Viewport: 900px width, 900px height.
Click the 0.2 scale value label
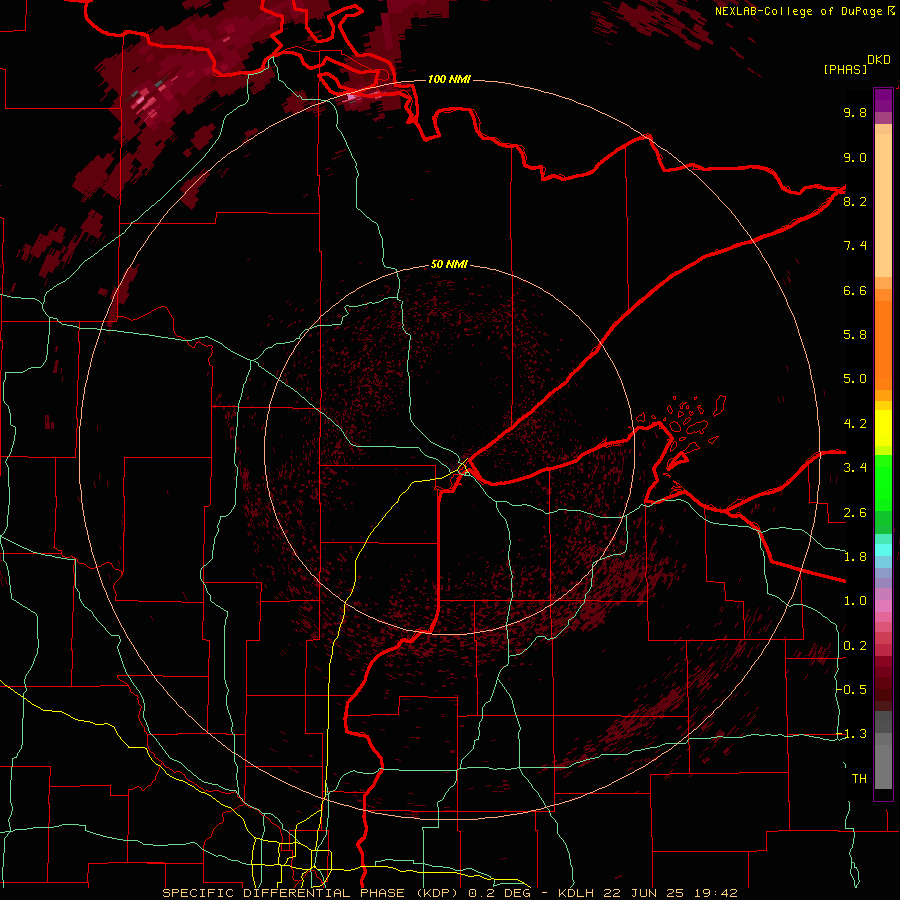[855, 646]
